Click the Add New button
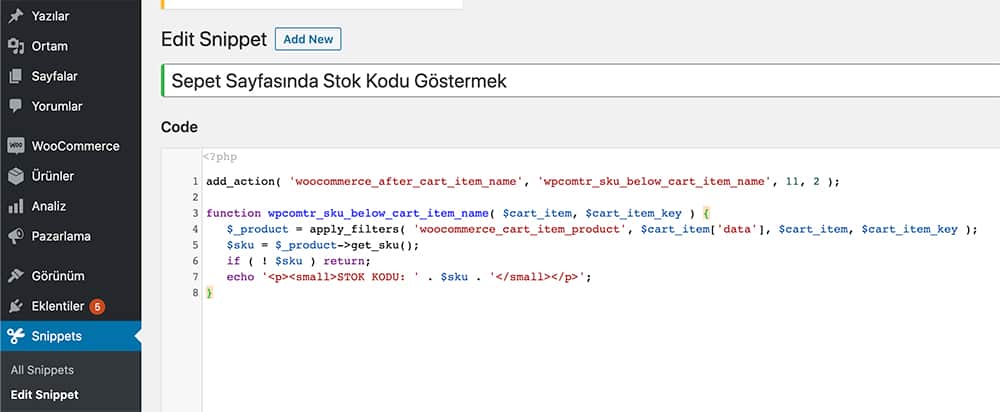The image size is (1000, 412). tap(308, 39)
